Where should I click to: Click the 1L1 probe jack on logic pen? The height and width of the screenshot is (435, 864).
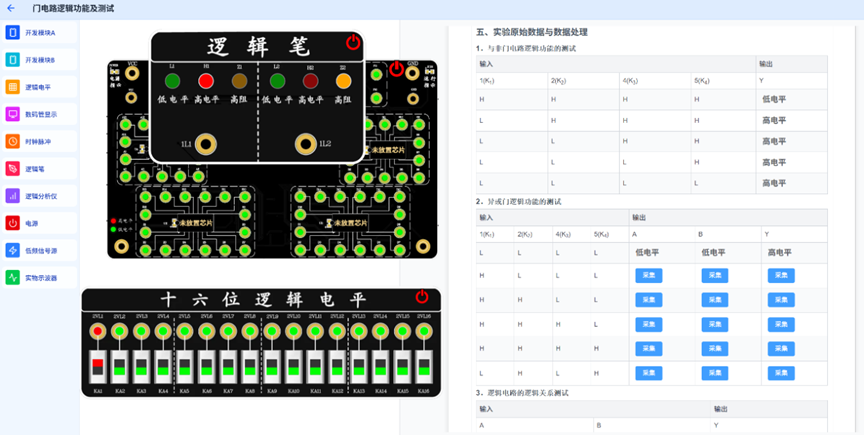tap(207, 144)
